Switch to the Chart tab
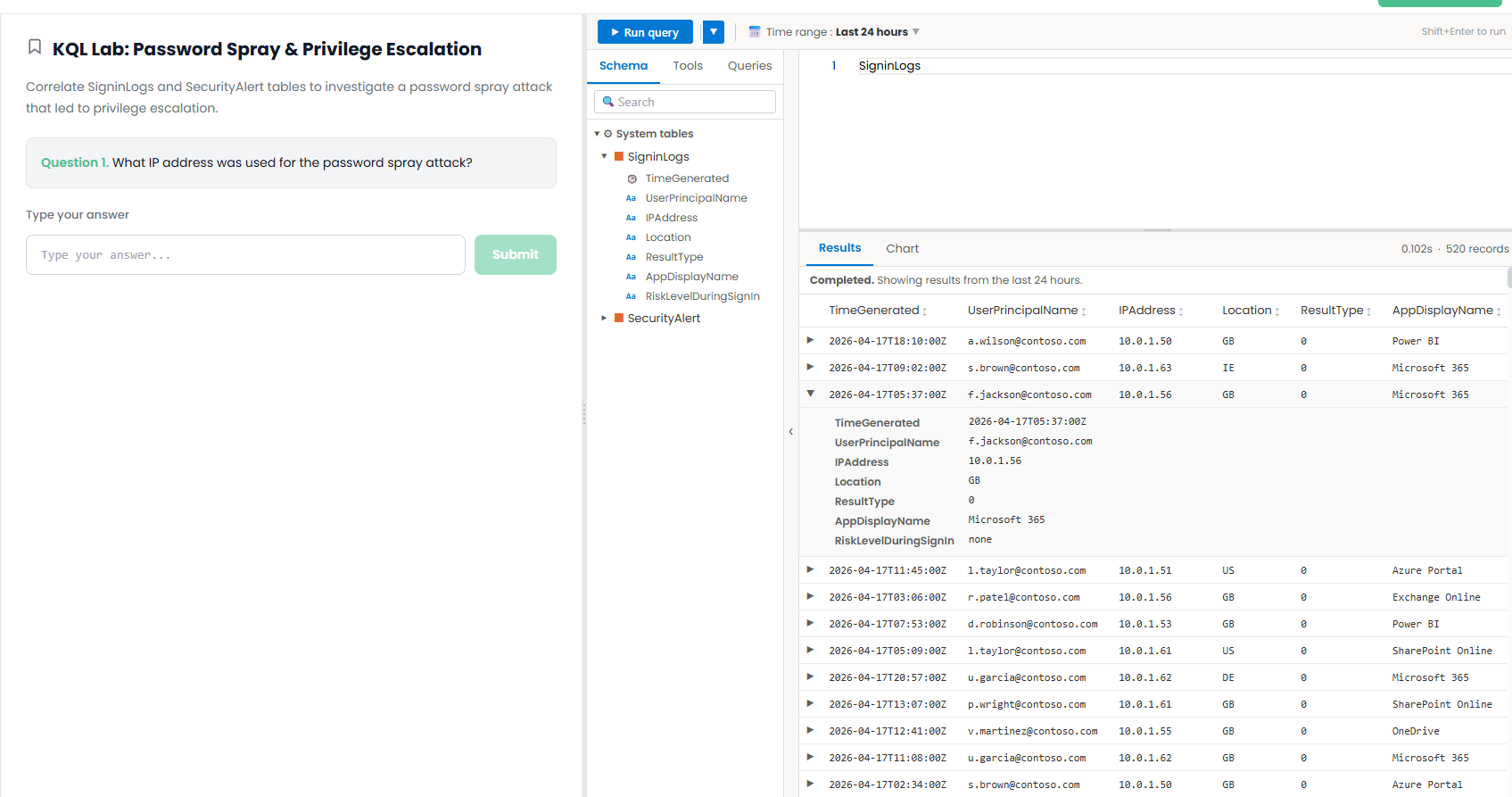Image resolution: width=1512 pixels, height=797 pixels. (902, 248)
